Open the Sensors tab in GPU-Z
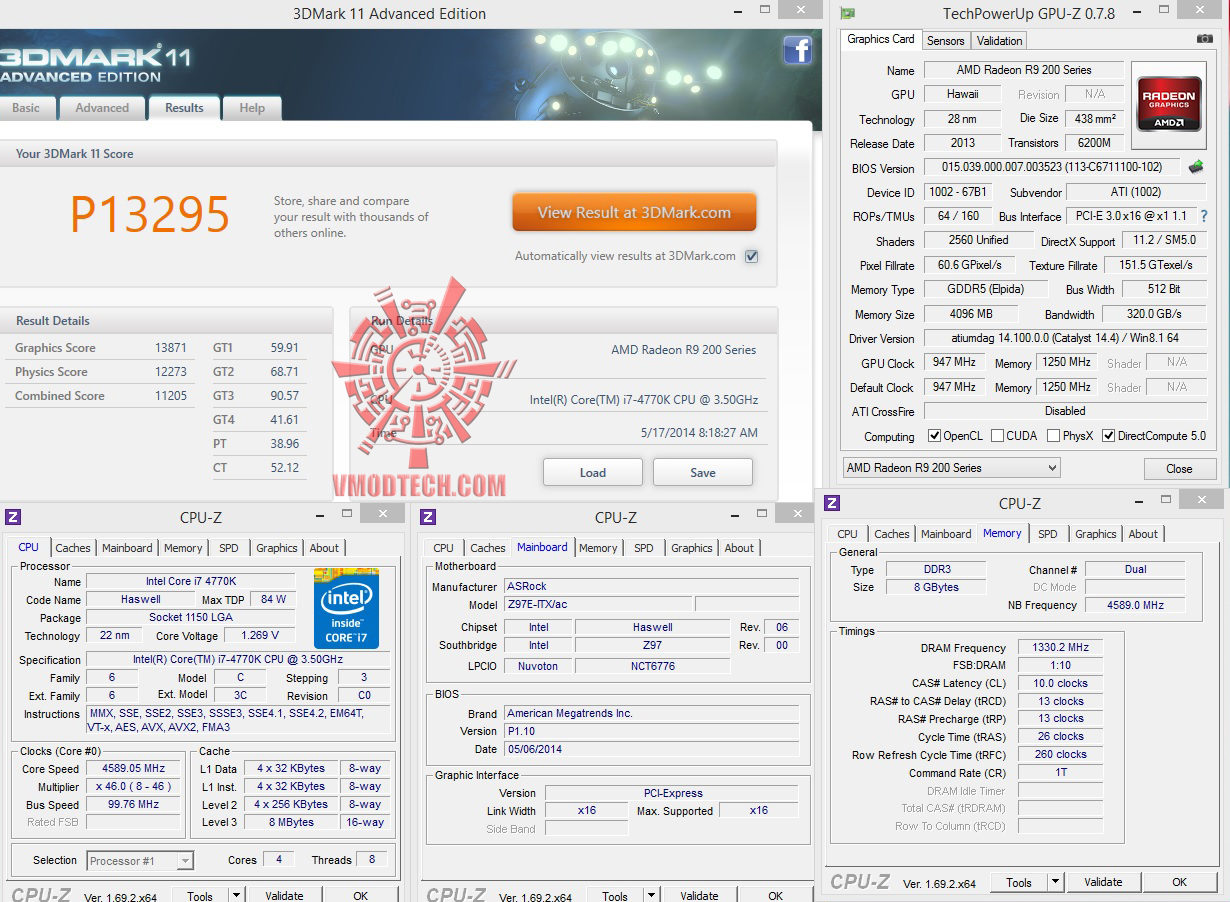This screenshot has width=1230, height=902. pos(945,41)
